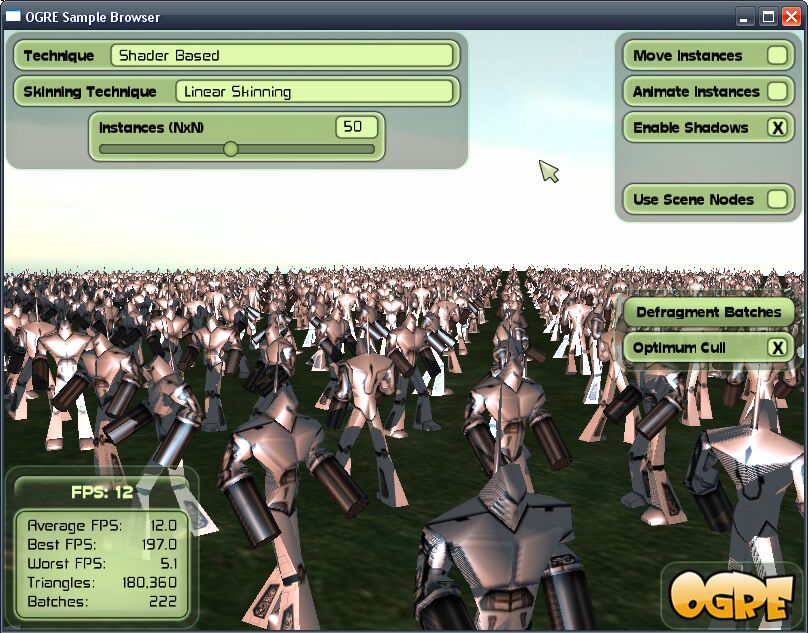Click the instances value field showing 50
The width and height of the screenshot is (808, 633).
pyautogui.click(x=357, y=127)
